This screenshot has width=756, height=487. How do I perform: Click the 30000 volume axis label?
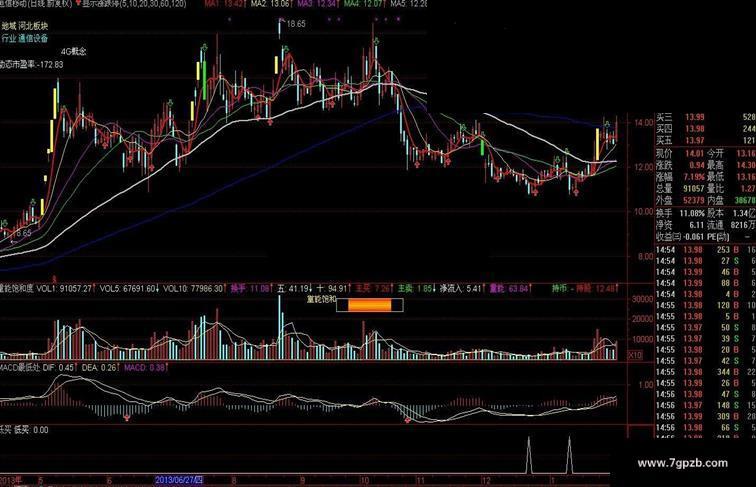(x=642, y=299)
